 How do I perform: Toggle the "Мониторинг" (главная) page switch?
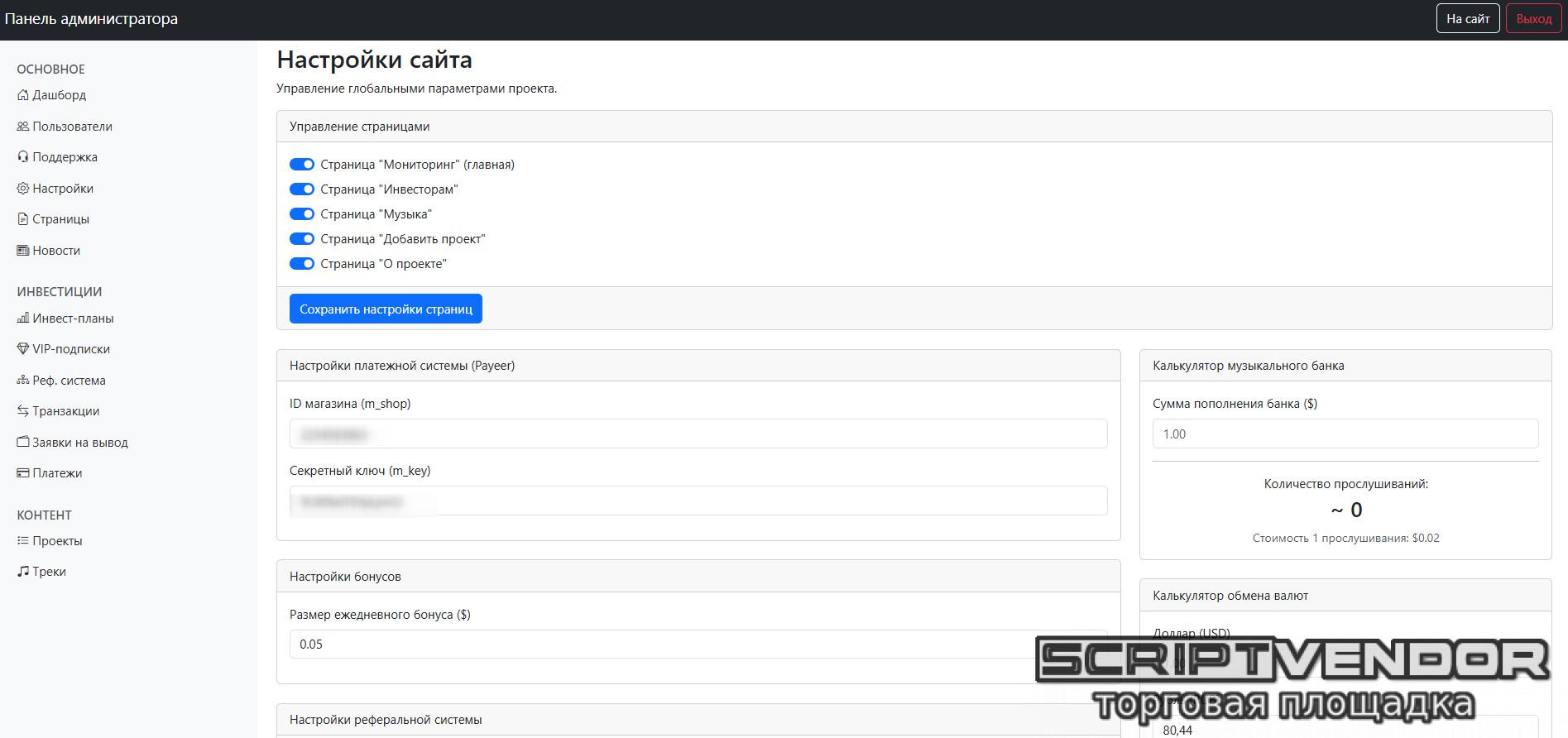click(302, 165)
